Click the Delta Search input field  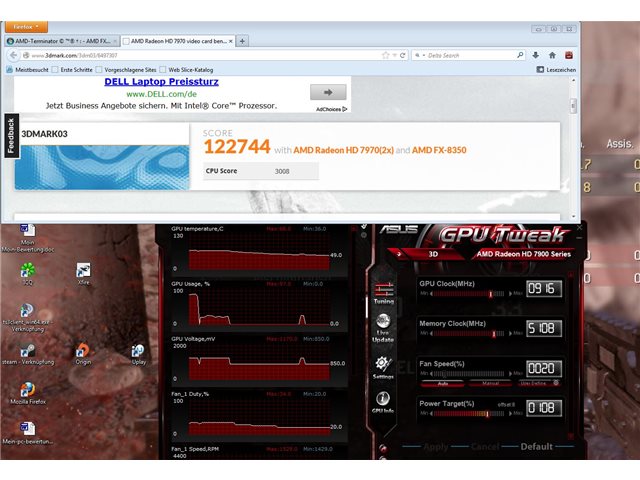471,55
